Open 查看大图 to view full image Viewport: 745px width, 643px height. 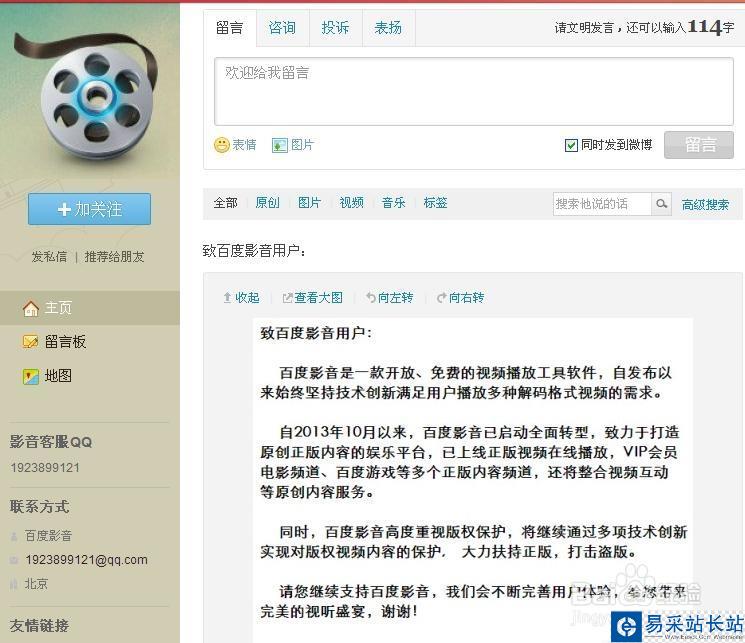point(313,298)
